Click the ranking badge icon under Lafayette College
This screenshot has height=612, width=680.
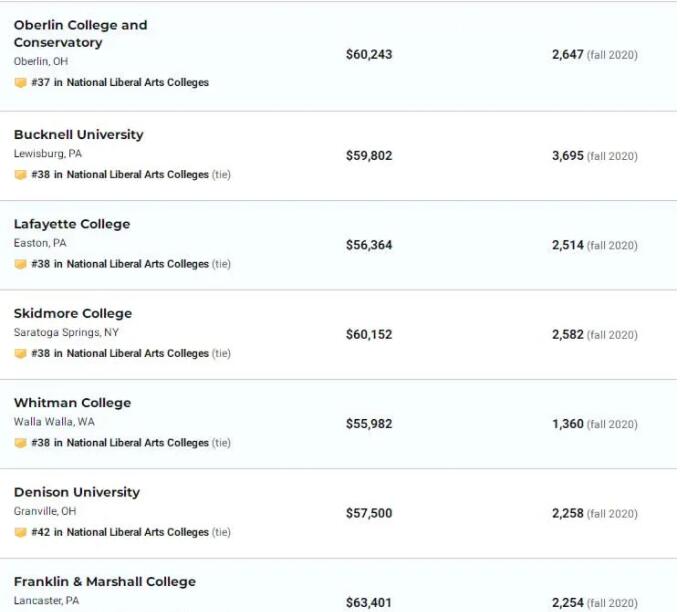[x=20, y=264]
